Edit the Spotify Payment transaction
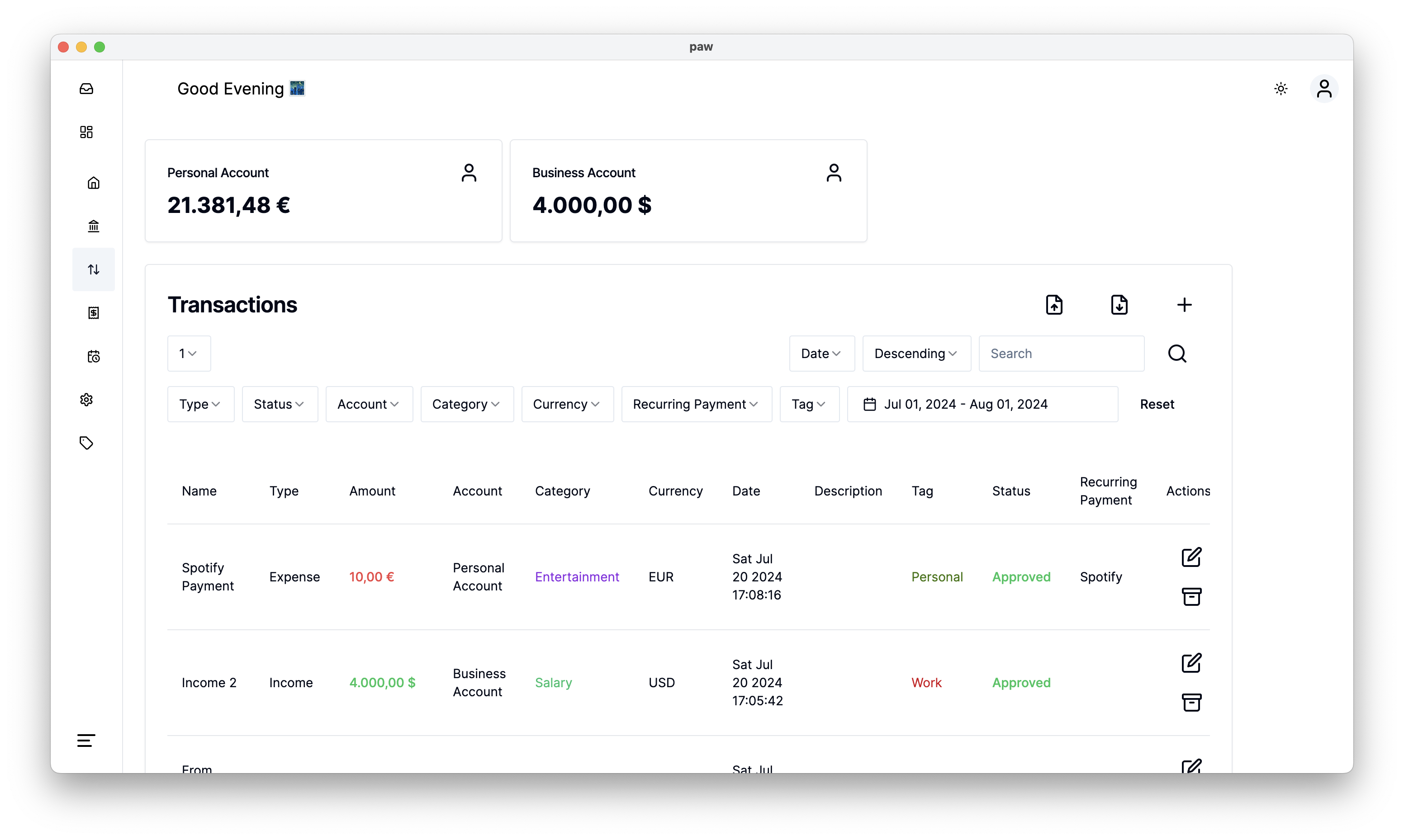 pos(1191,557)
